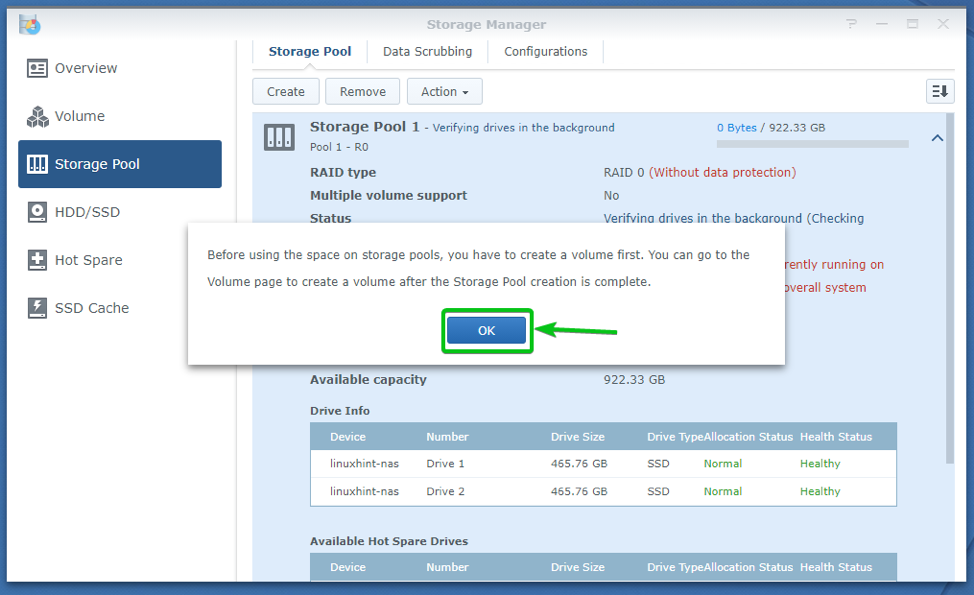Screen dimensions: 974x595
Task: Click the Storage Pool 1 drives icon
Action: pos(279,137)
